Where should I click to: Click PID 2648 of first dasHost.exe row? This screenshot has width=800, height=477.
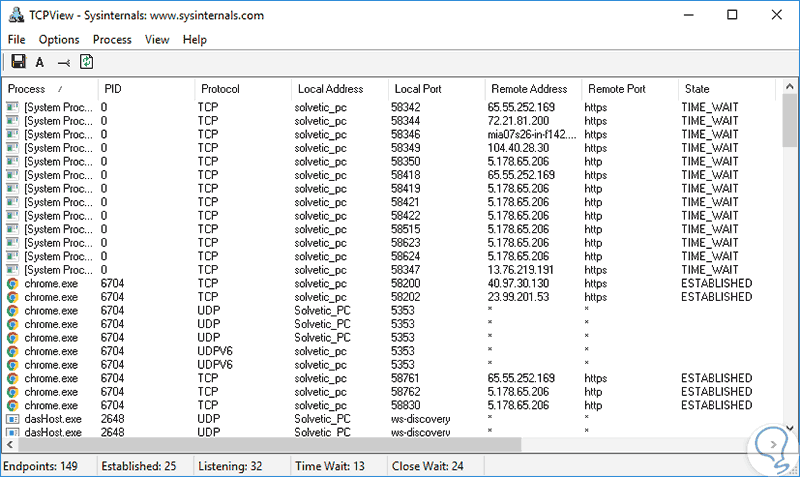pos(112,419)
